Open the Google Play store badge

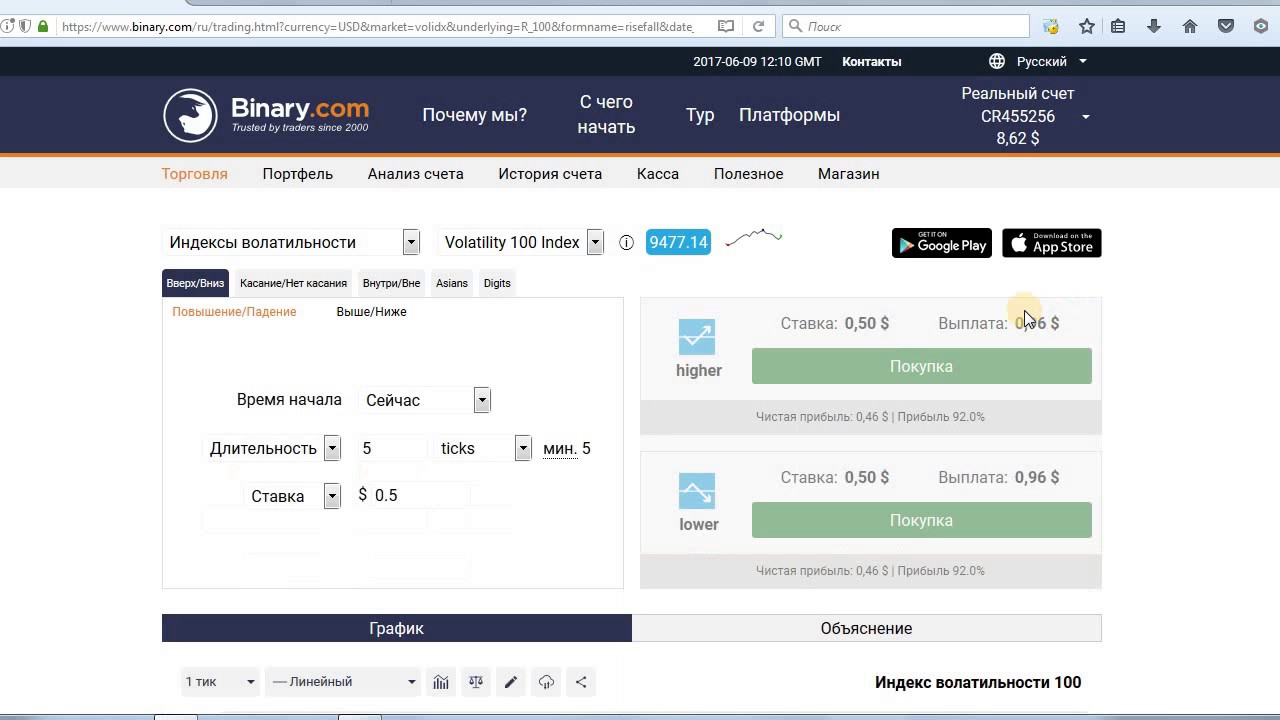coord(942,243)
